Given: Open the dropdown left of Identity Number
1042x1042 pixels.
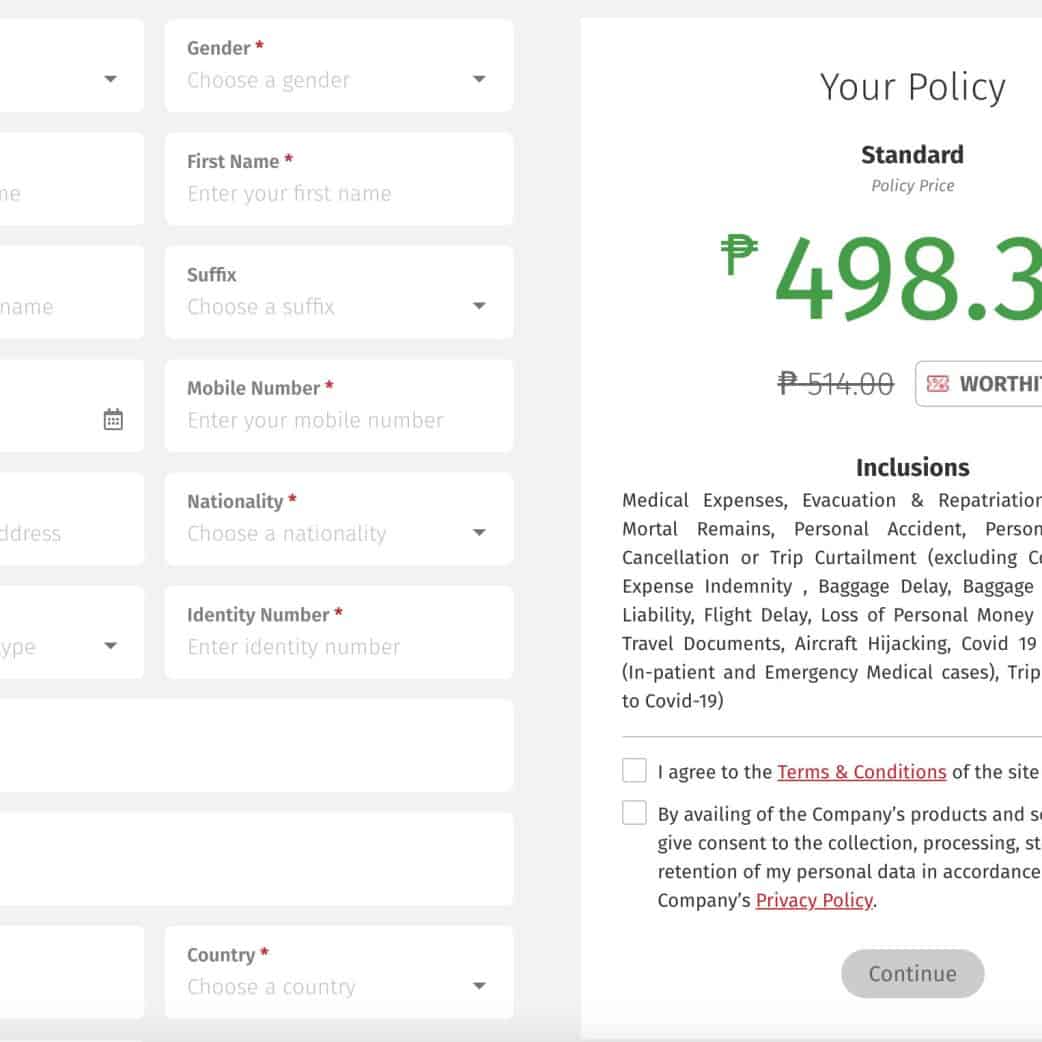Looking at the screenshot, I should pyautogui.click(x=111, y=646).
